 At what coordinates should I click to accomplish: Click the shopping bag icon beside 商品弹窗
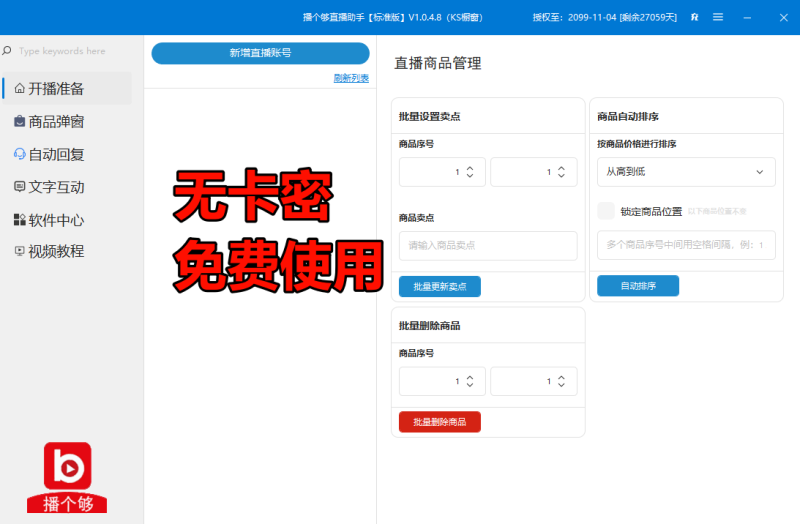tap(19, 121)
